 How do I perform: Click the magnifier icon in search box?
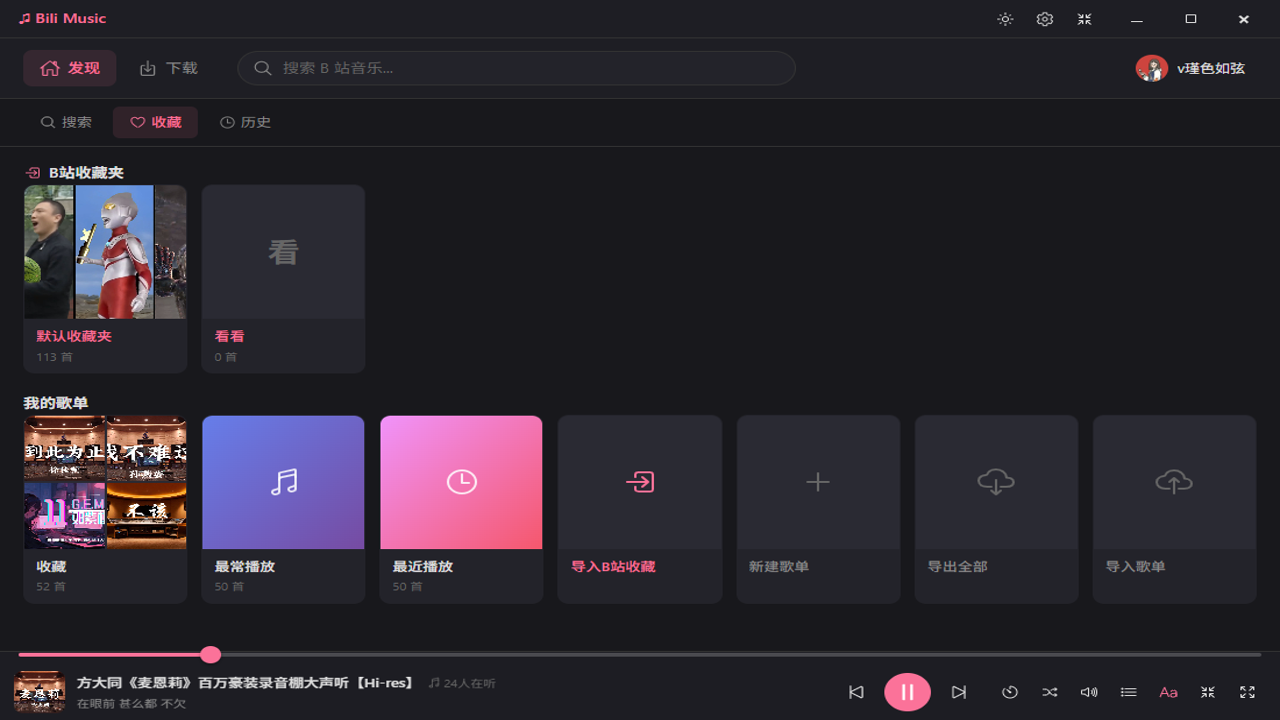263,68
